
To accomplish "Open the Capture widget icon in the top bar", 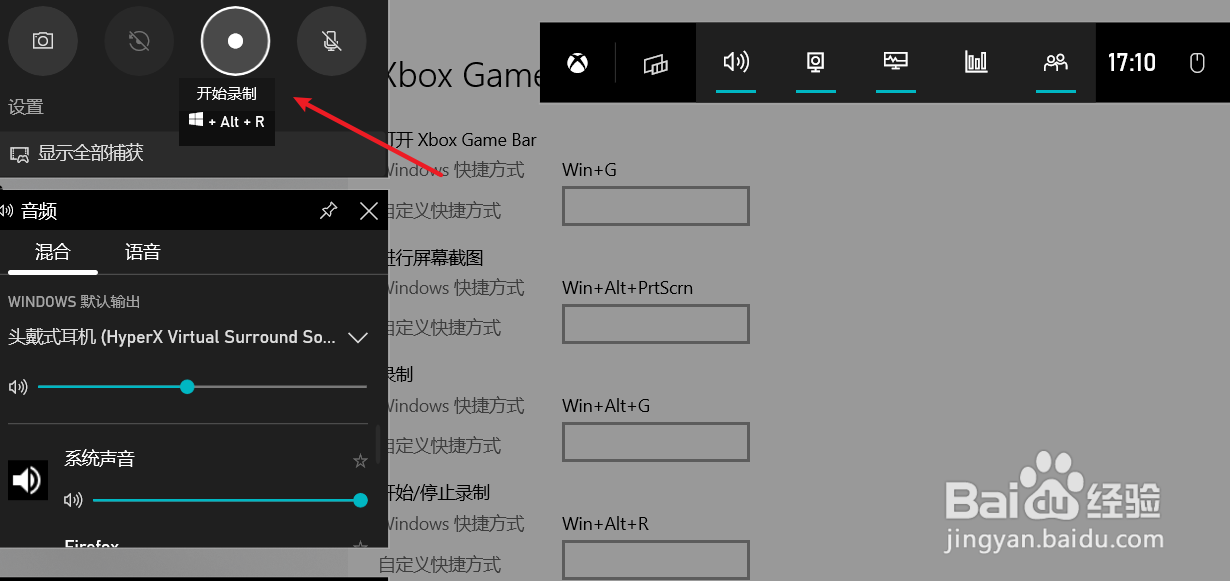I will pos(816,62).
